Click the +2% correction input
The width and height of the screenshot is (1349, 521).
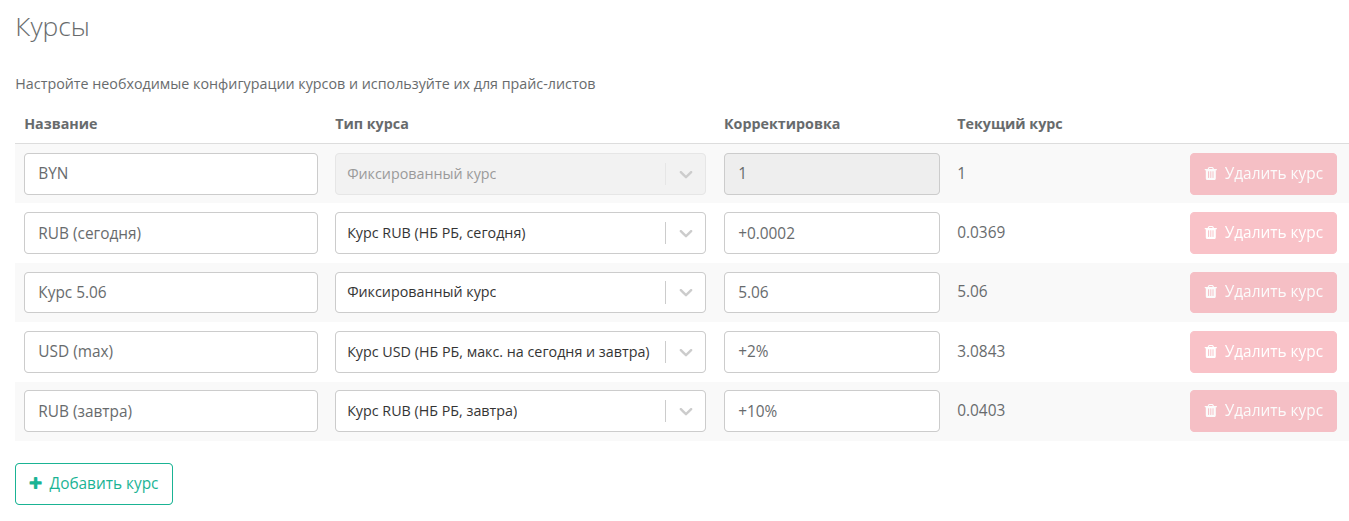tap(832, 352)
